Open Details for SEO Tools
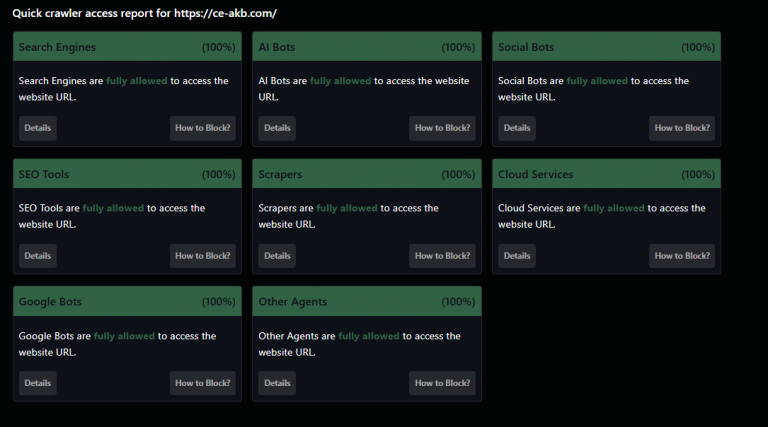Screen dimensions: 768x427 pos(38,256)
